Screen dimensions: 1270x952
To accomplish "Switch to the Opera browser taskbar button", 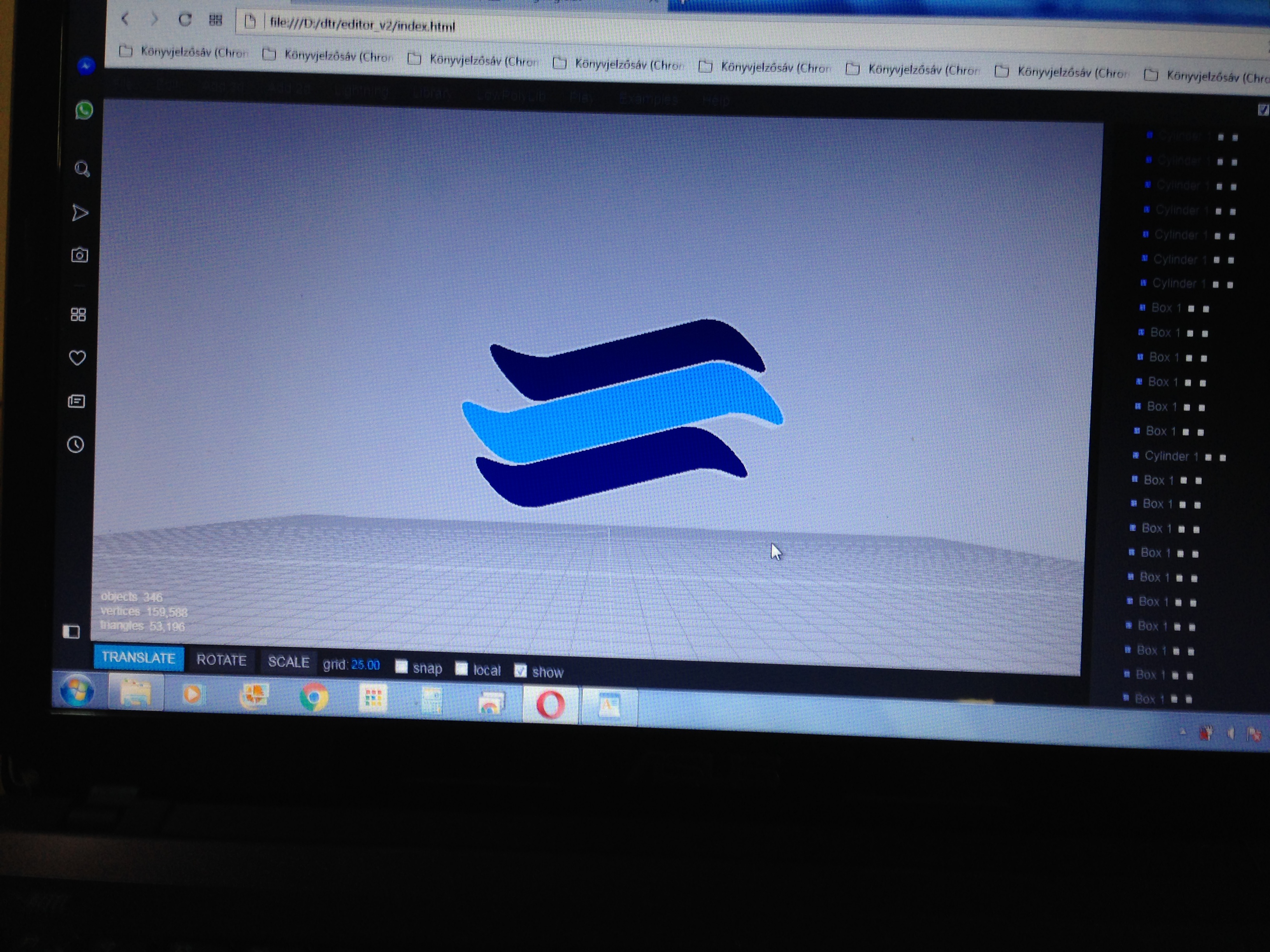I will pyautogui.click(x=550, y=705).
